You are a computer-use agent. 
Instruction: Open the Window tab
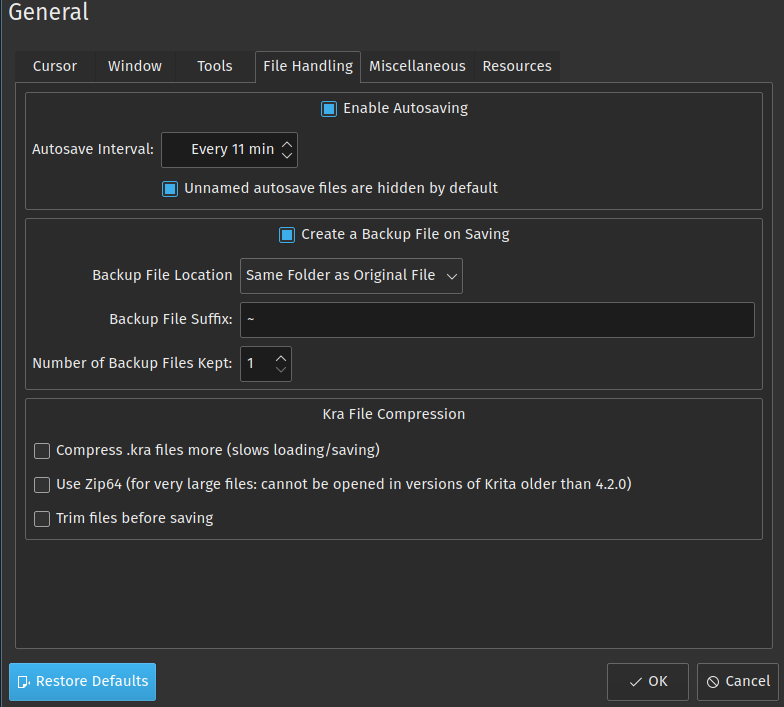click(x=135, y=66)
